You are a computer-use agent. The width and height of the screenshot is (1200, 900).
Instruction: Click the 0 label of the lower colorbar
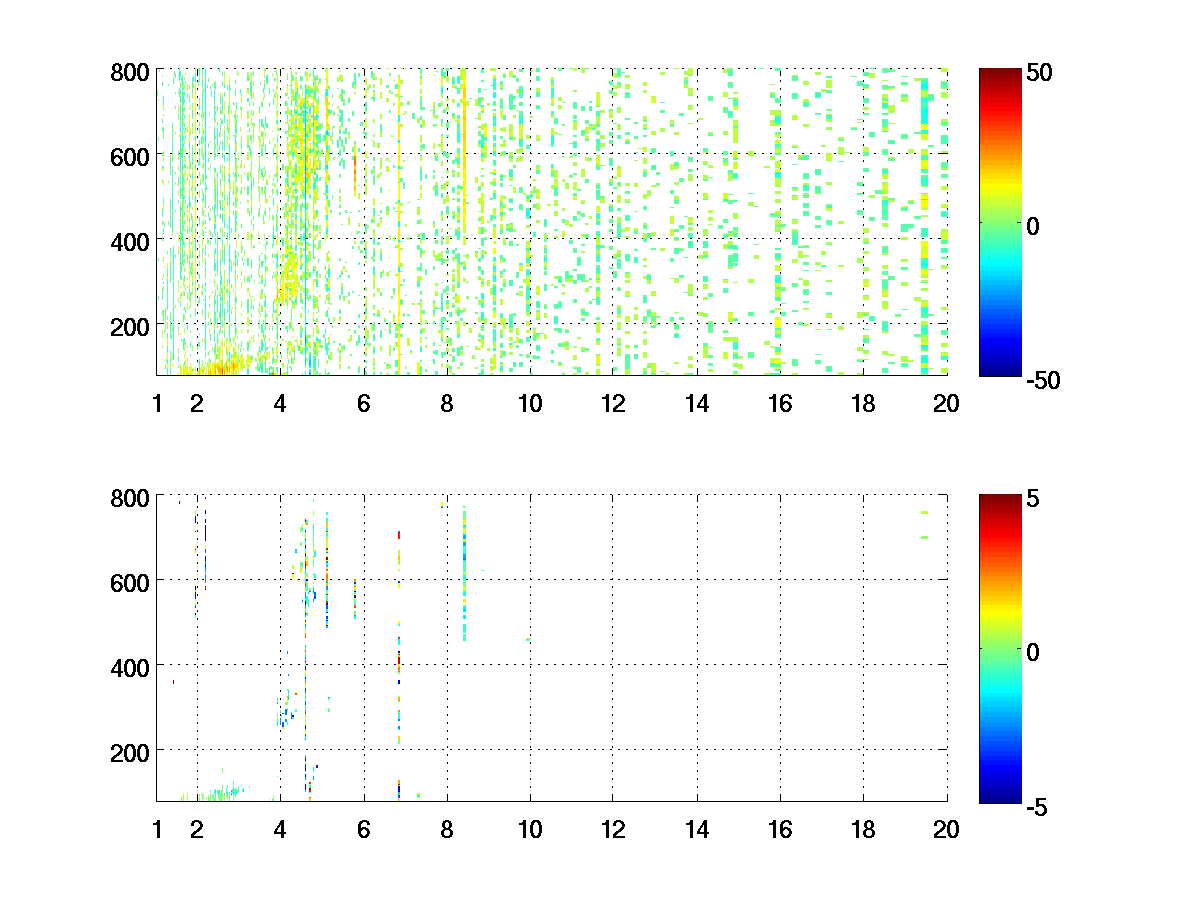coord(1035,652)
